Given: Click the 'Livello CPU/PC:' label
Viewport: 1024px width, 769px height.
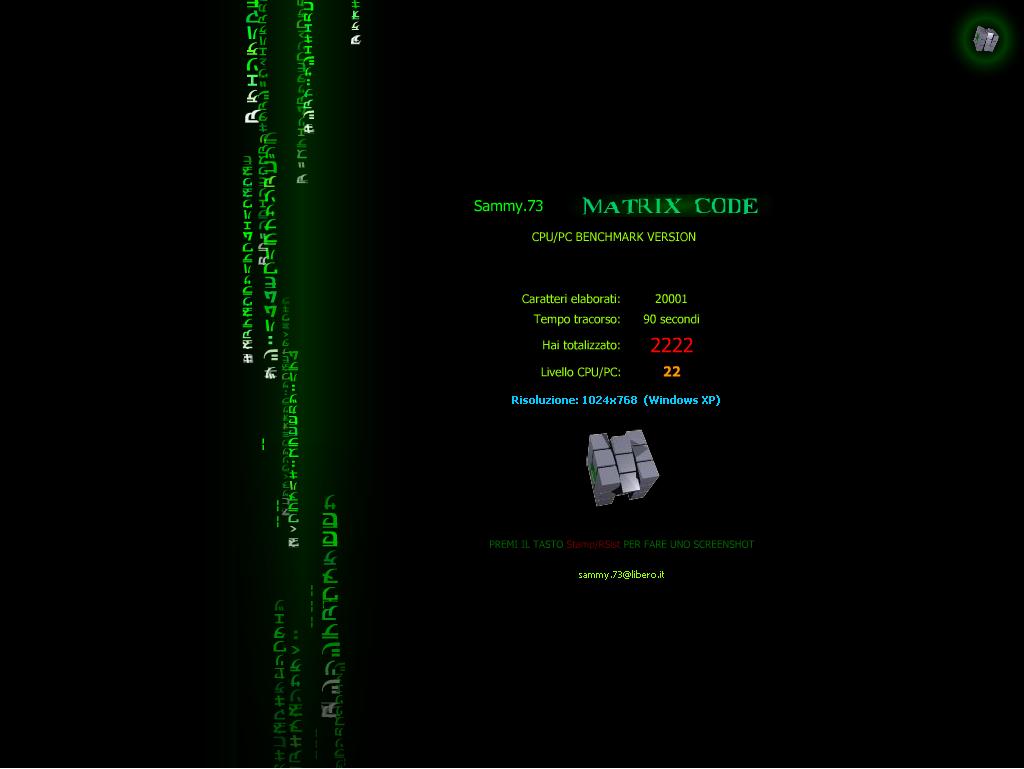Looking at the screenshot, I should point(581,372).
